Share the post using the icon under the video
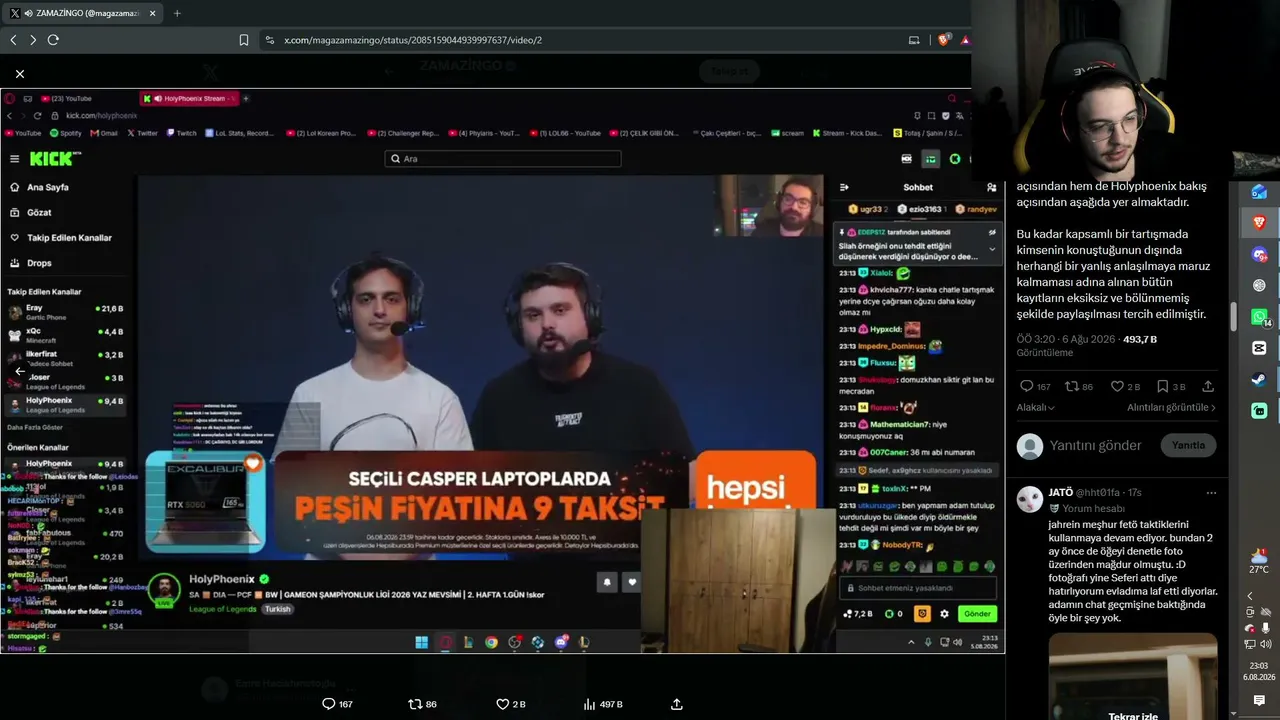 pos(677,704)
